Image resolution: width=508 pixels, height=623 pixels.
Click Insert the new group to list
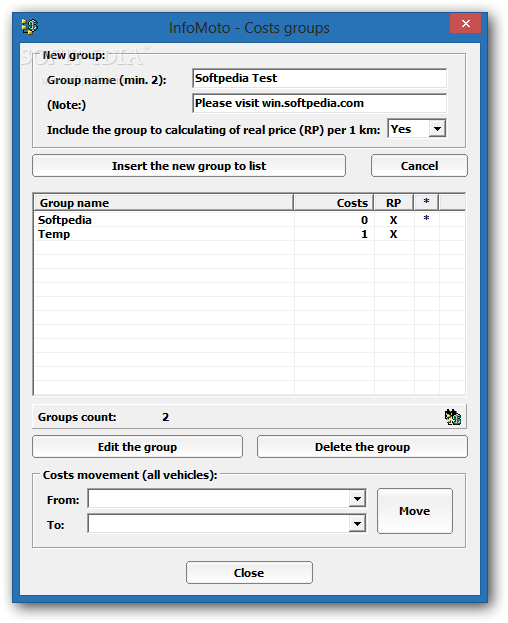click(x=189, y=166)
